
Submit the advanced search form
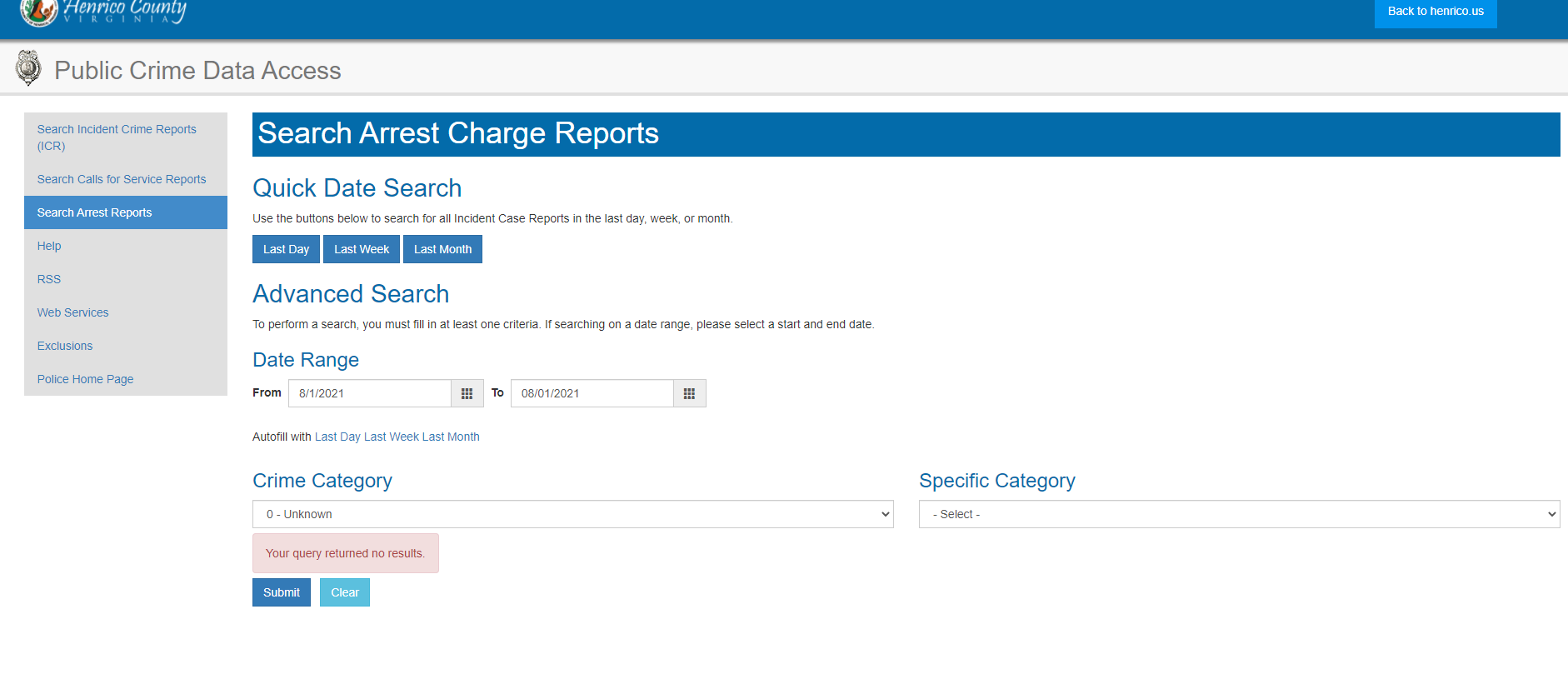click(282, 592)
